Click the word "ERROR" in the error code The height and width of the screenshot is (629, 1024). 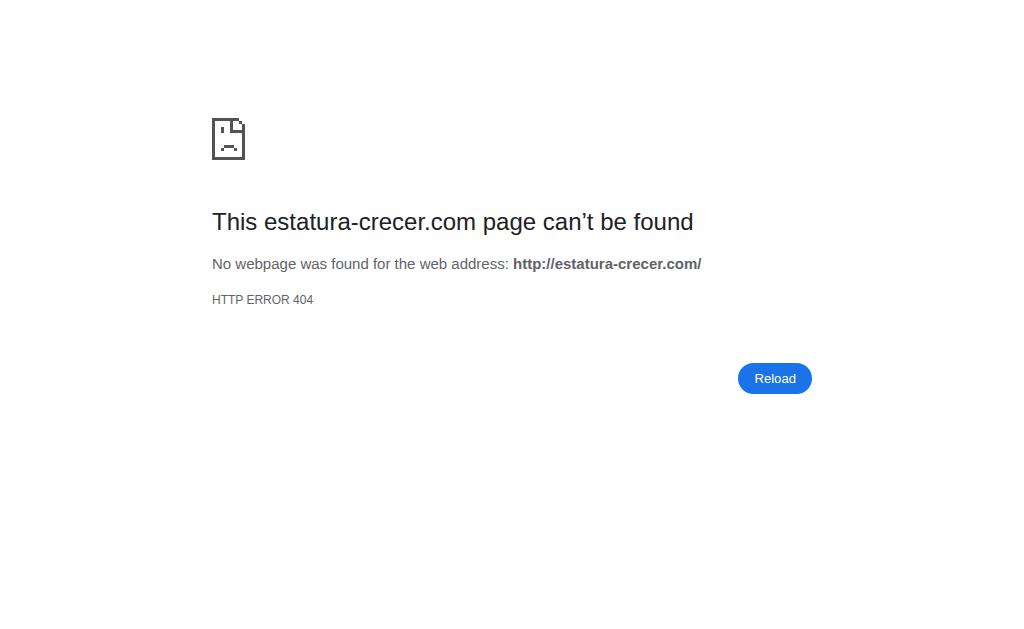[x=268, y=300]
